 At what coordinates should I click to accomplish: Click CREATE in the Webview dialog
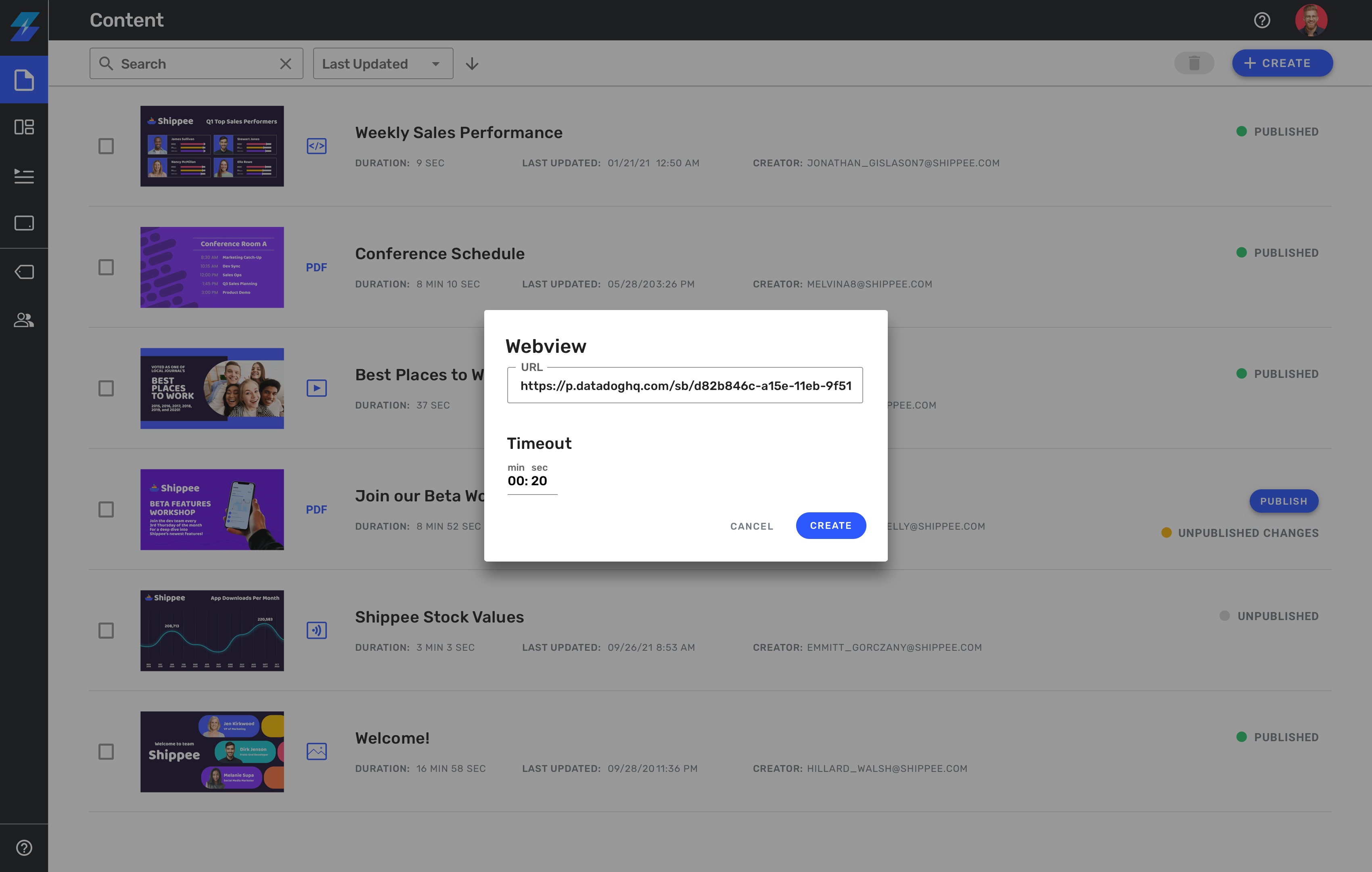coord(831,526)
